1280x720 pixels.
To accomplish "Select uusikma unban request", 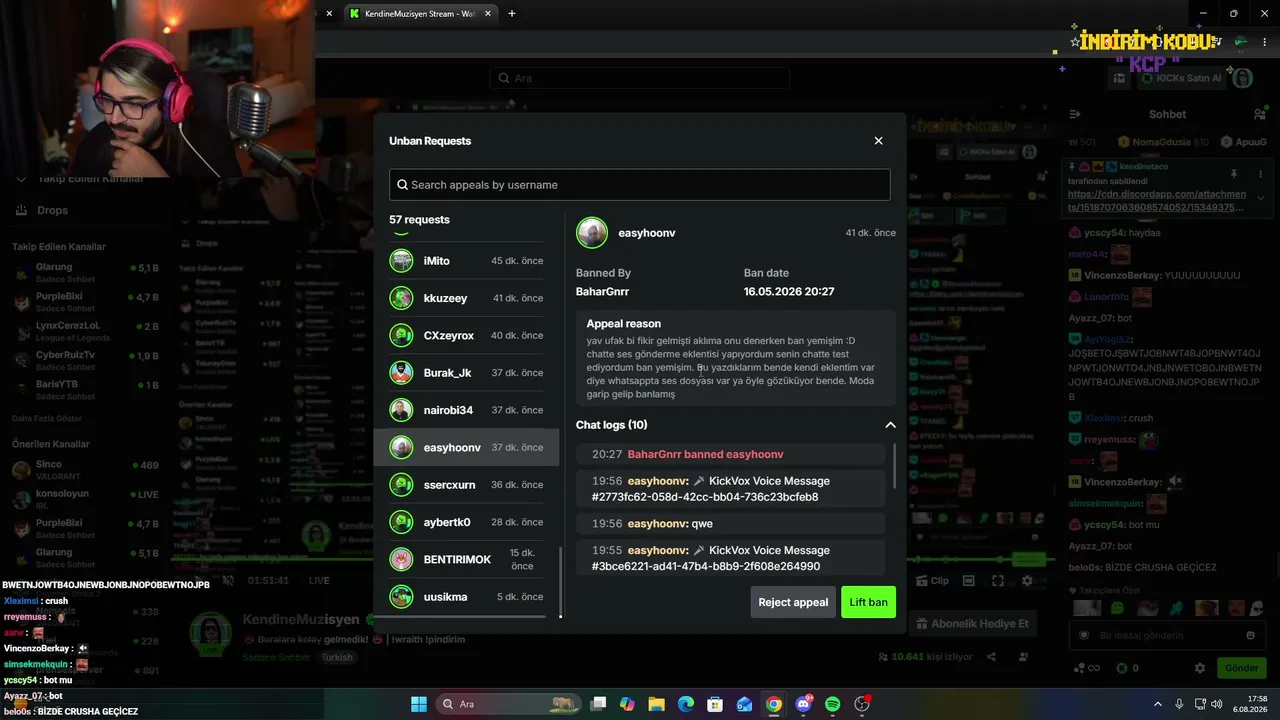I will pos(466,597).
